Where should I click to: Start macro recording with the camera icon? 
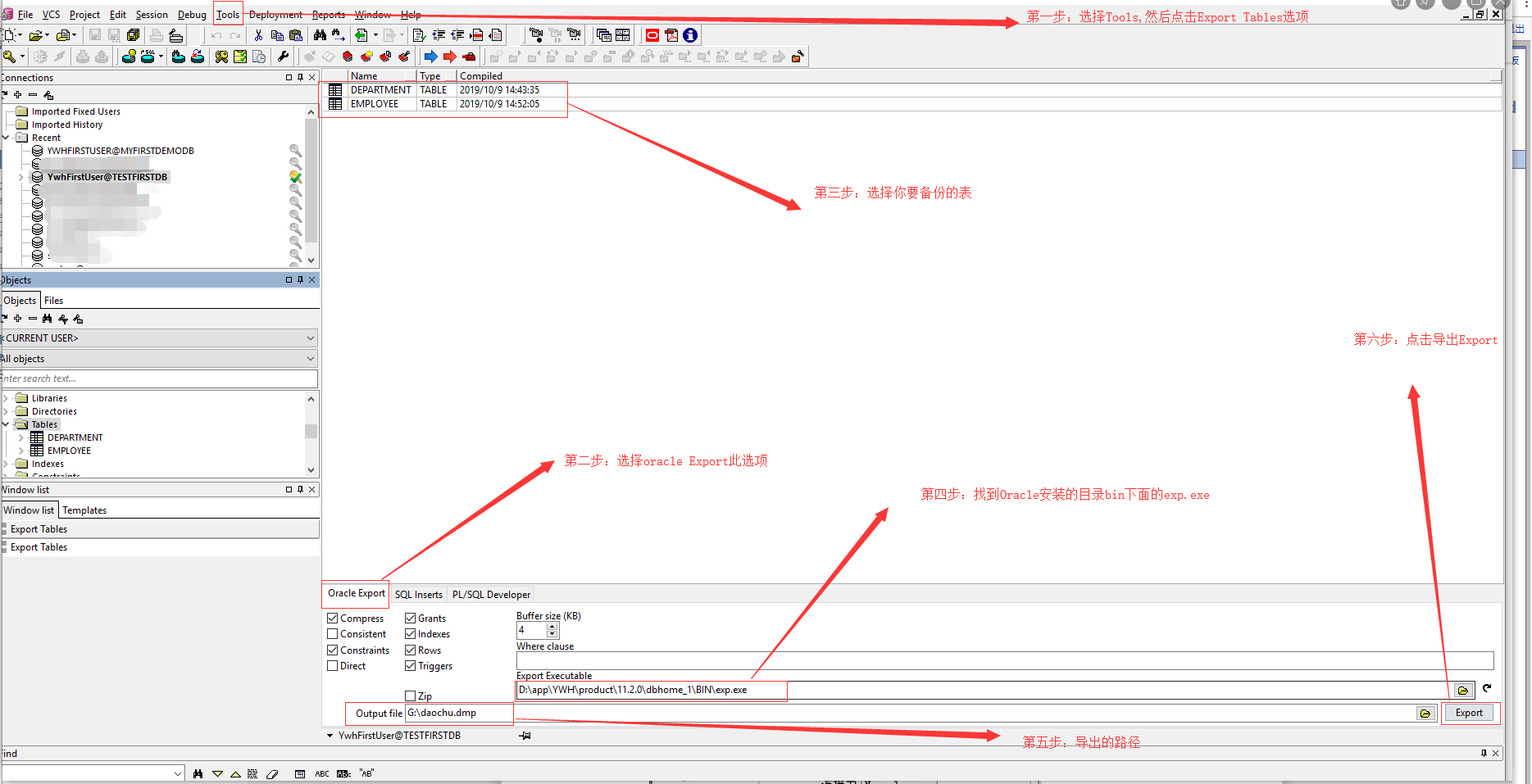point(536,35)
